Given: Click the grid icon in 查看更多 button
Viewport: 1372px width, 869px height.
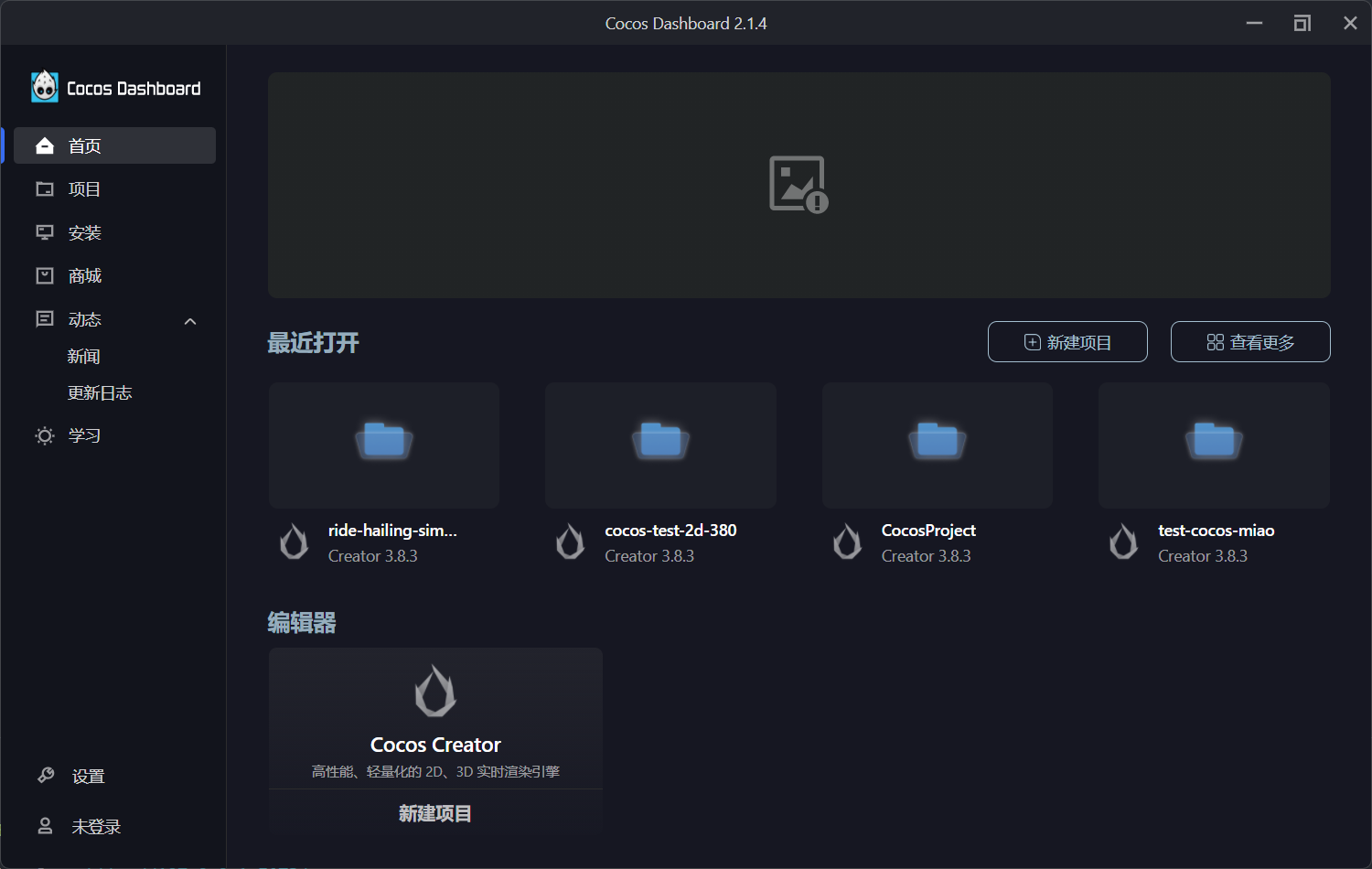Looking at the screenshot, I should (1216, 342).
